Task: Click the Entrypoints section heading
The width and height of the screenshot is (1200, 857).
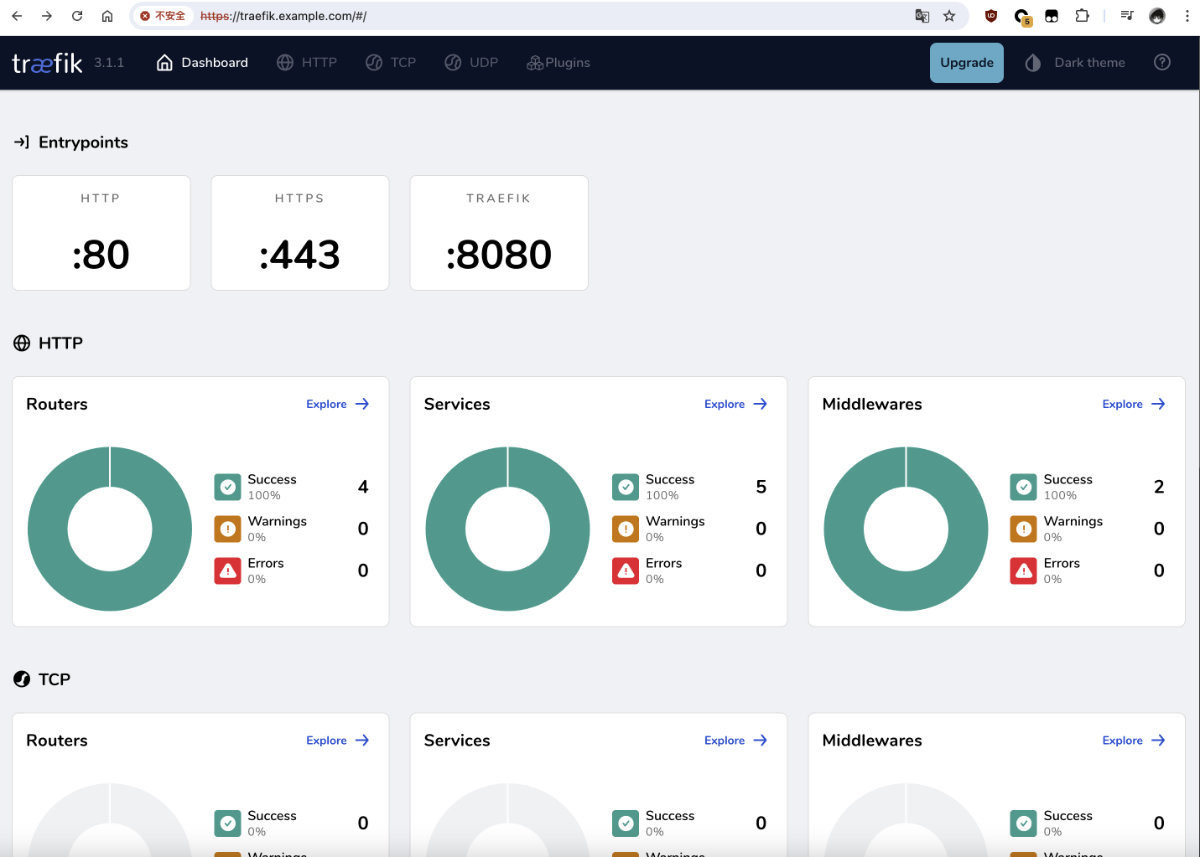Action: (71, 142)
